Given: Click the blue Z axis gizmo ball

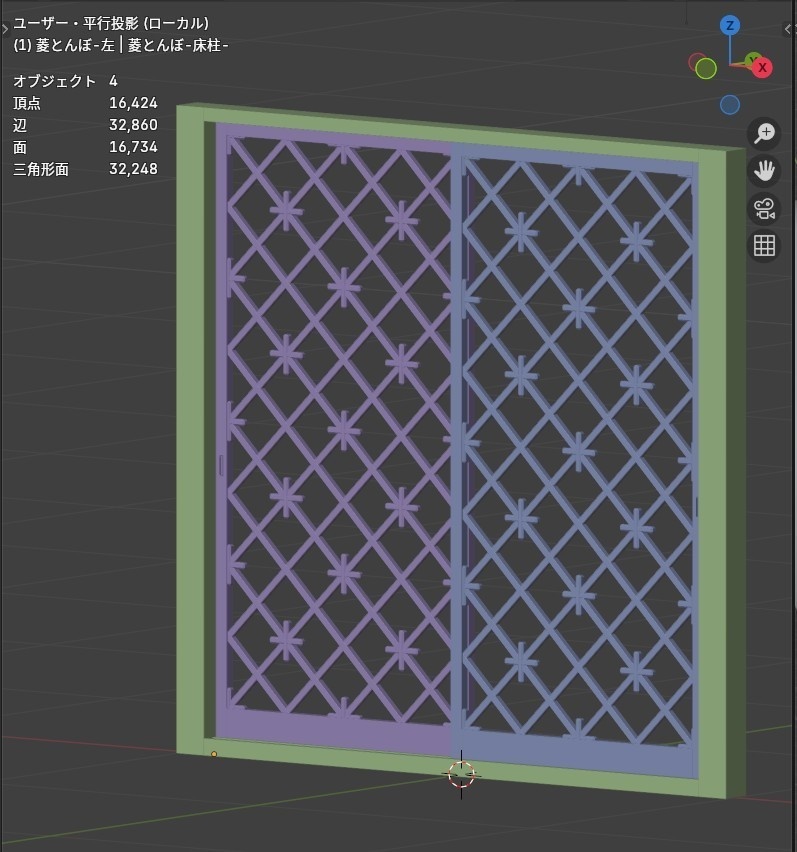Looking at the screenshot, I should coord(730,25).
